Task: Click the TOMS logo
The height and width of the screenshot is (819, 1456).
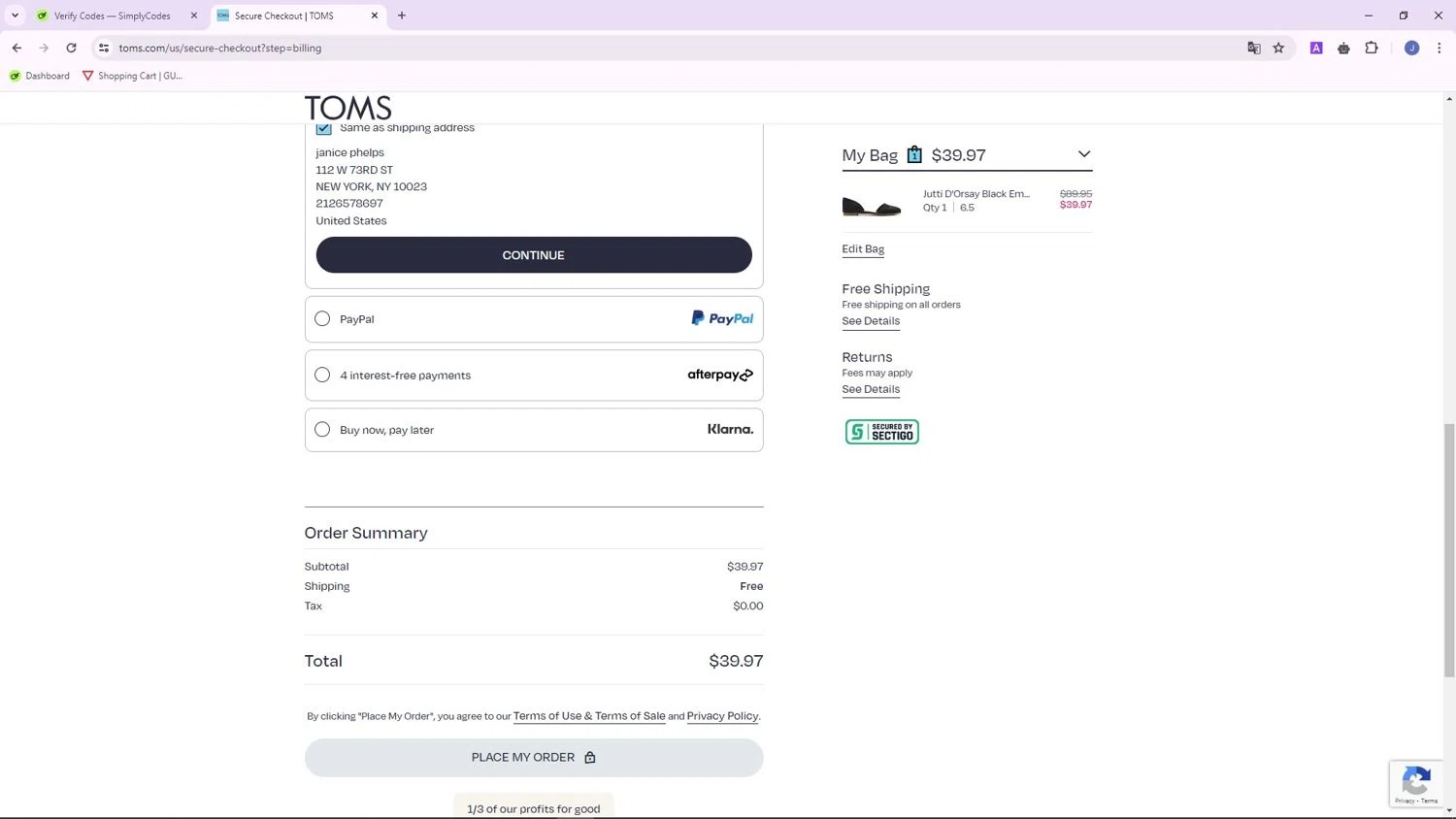Action: [x=347, y=108]
